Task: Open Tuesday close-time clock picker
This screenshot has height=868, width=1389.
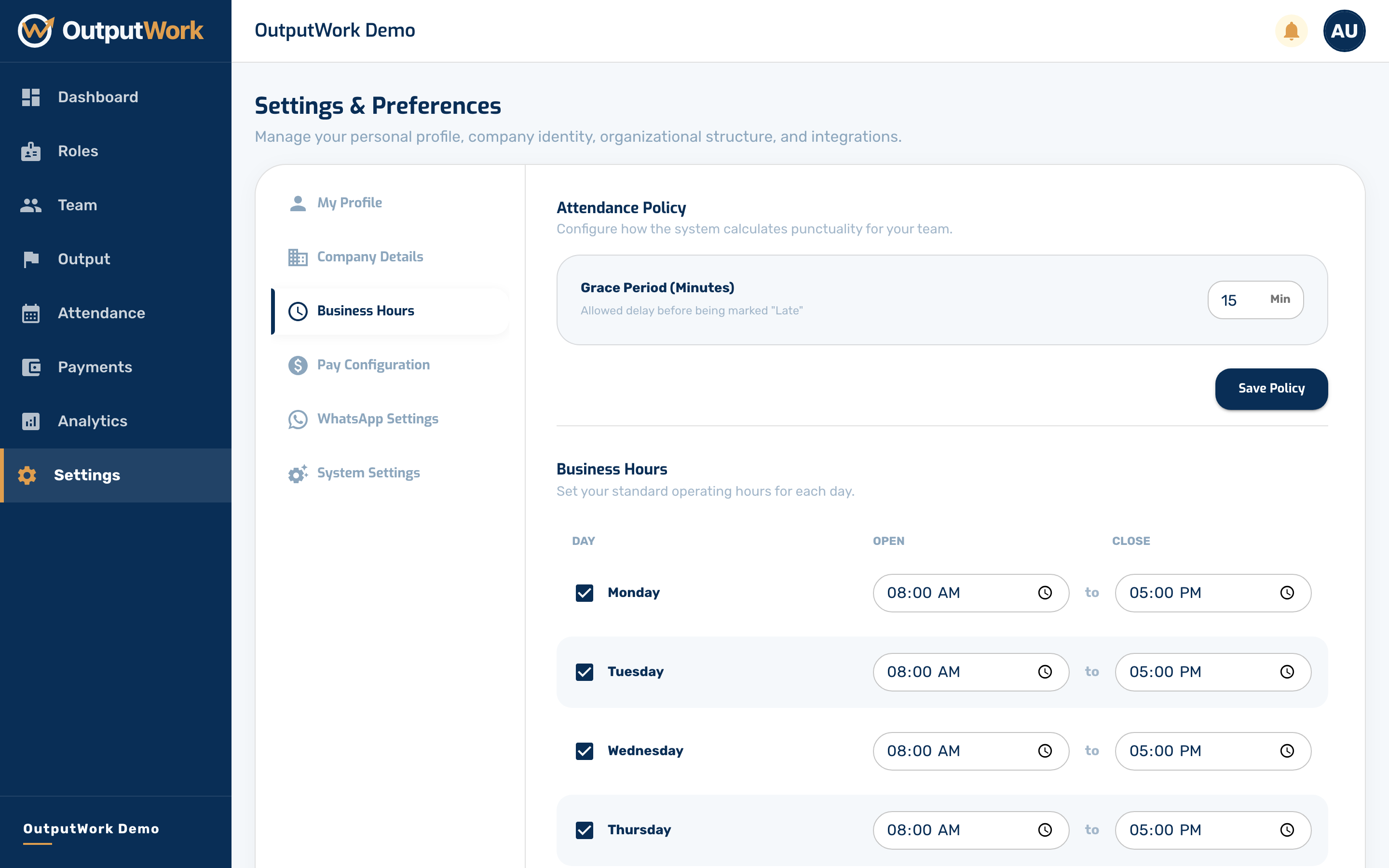Action: tap(1287, 672)
